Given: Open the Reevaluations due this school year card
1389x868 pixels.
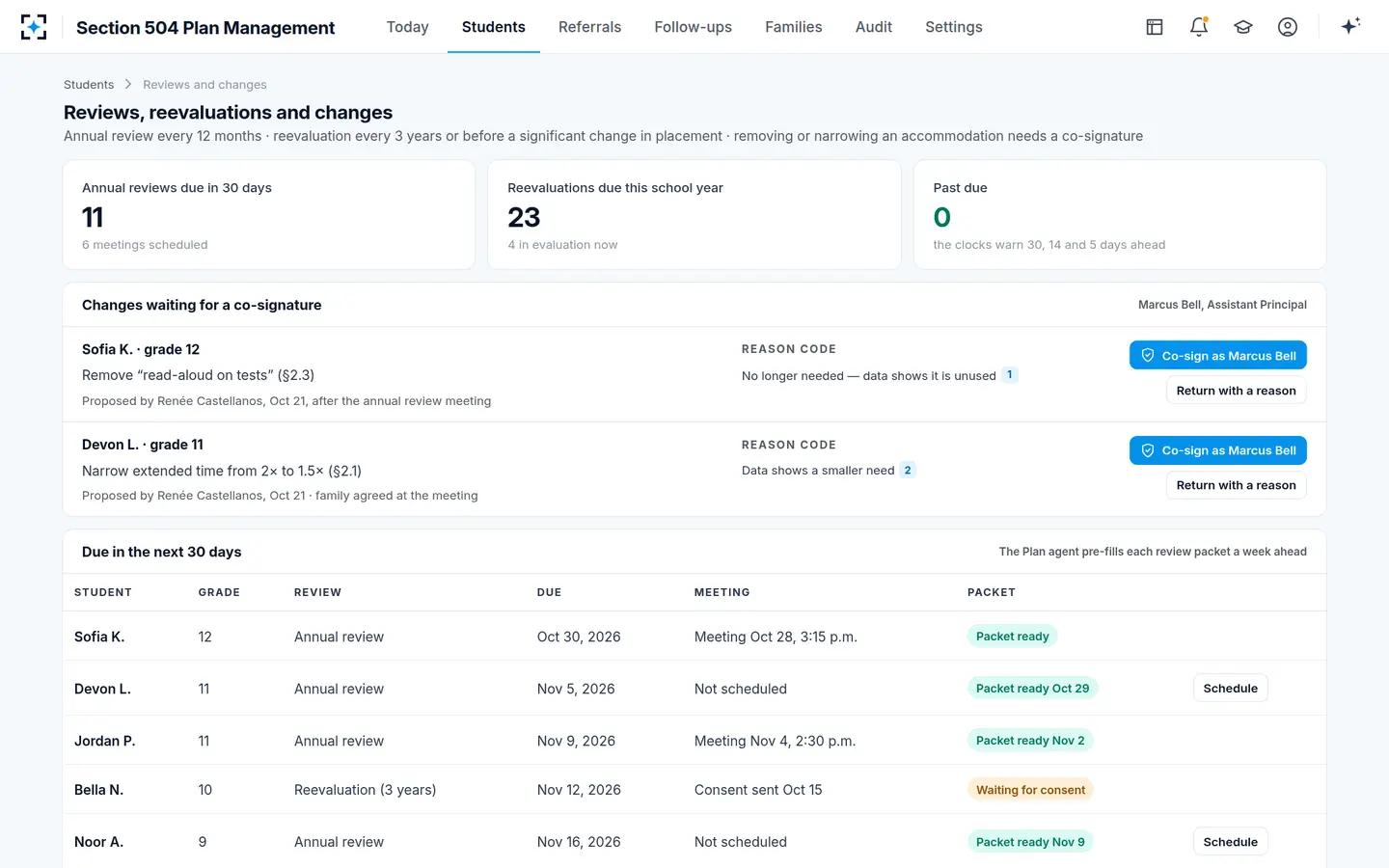Looking at the screenshot, I should [694, 214].
